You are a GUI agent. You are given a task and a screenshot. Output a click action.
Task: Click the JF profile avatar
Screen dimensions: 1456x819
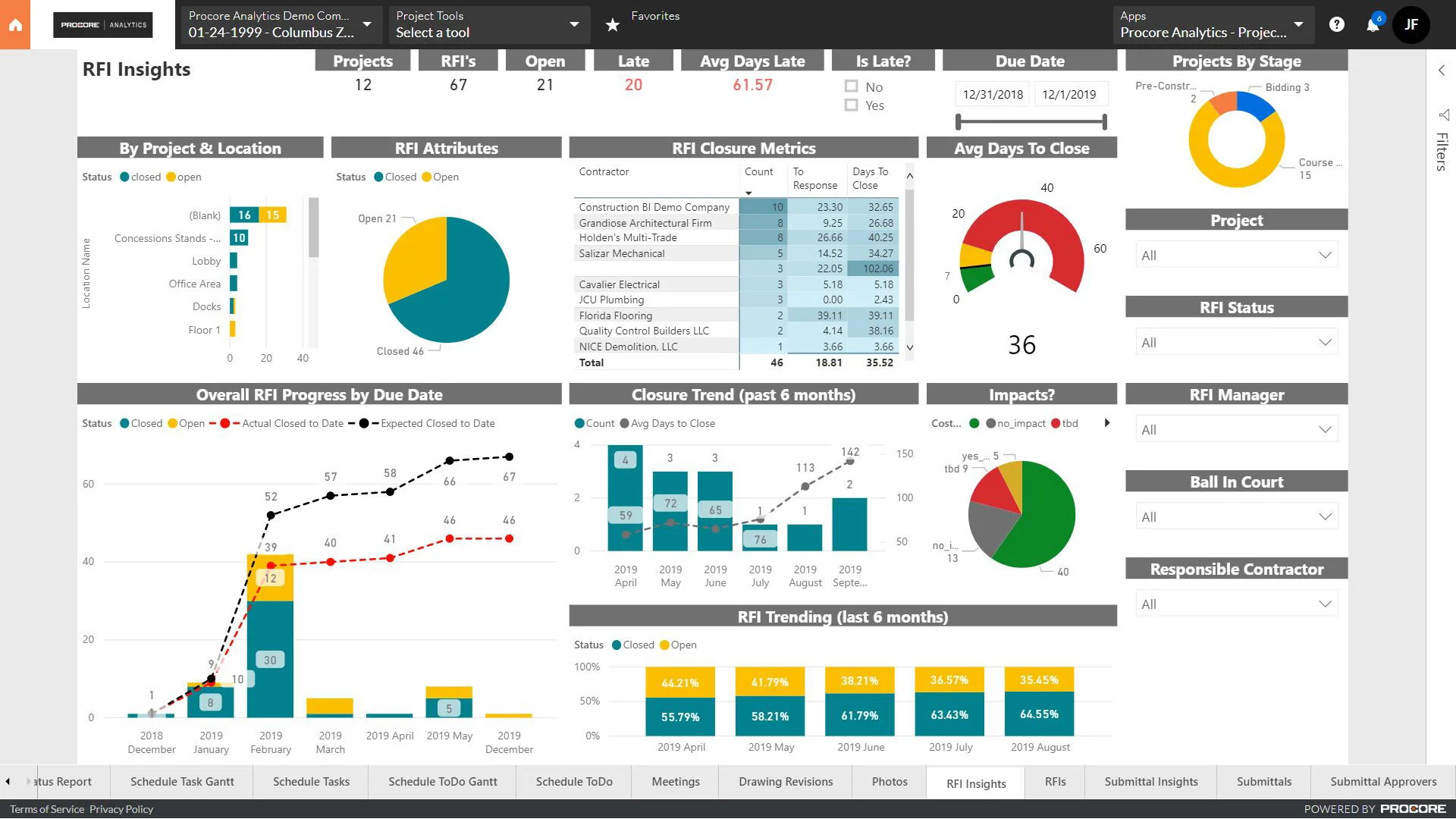point(1411,24)
